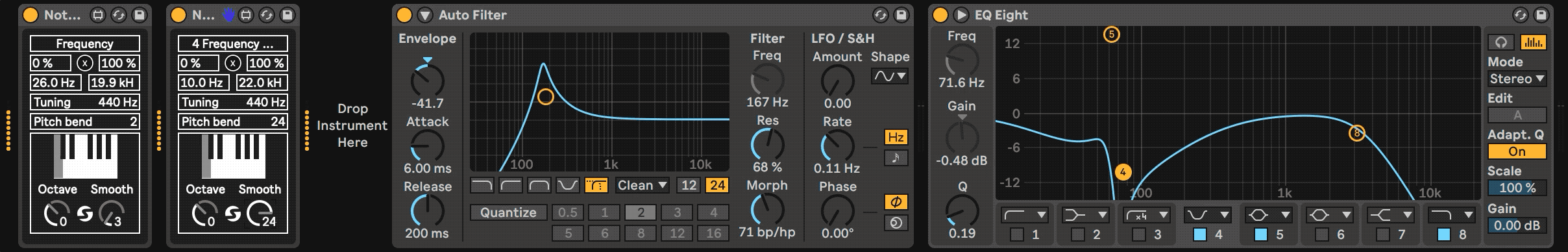Click the Auto Filter cutoff handle in display
Screen dimensions: 1568x252
(546, 97)
